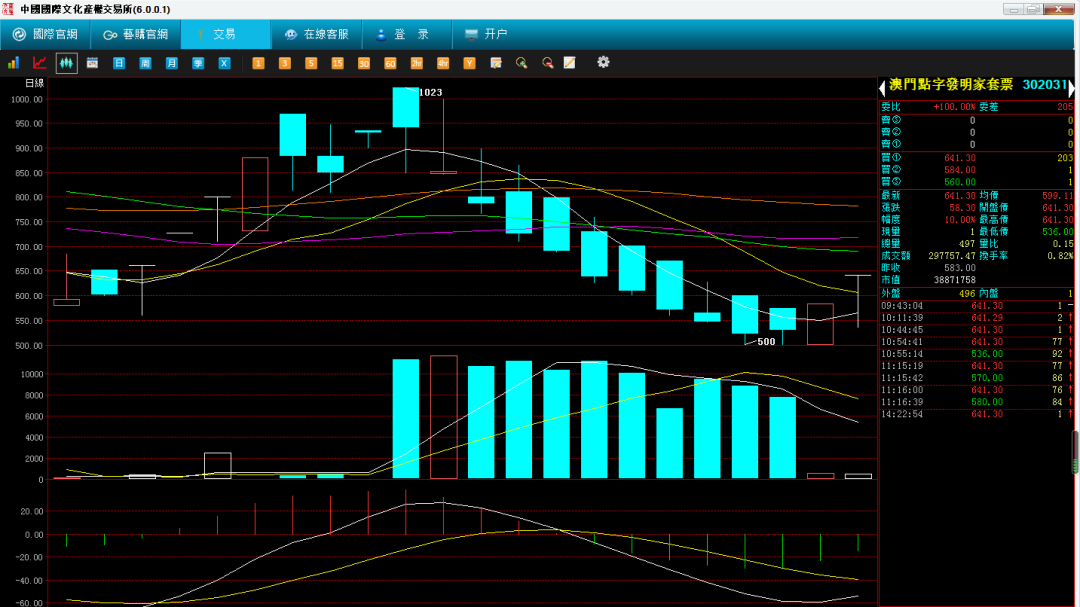Click the 換手率 value 0.82%
The height and width of the screenshot is (607, 1080).
pos(1060,256)
